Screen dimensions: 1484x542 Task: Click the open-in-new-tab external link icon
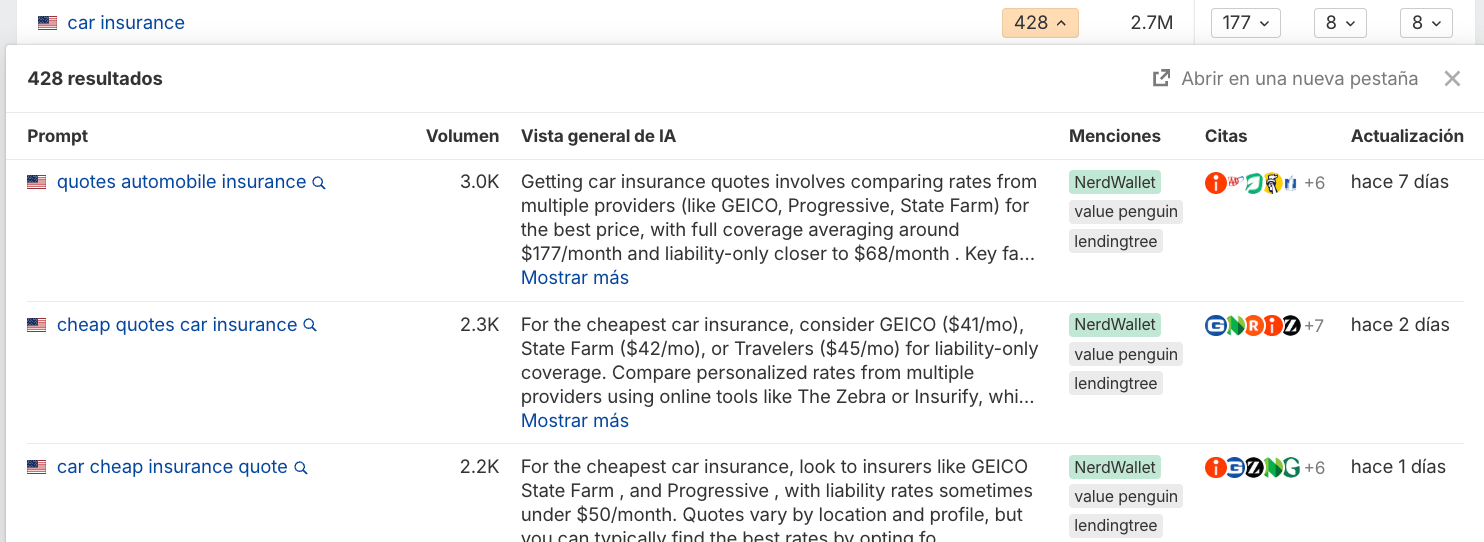[1161, 79]
